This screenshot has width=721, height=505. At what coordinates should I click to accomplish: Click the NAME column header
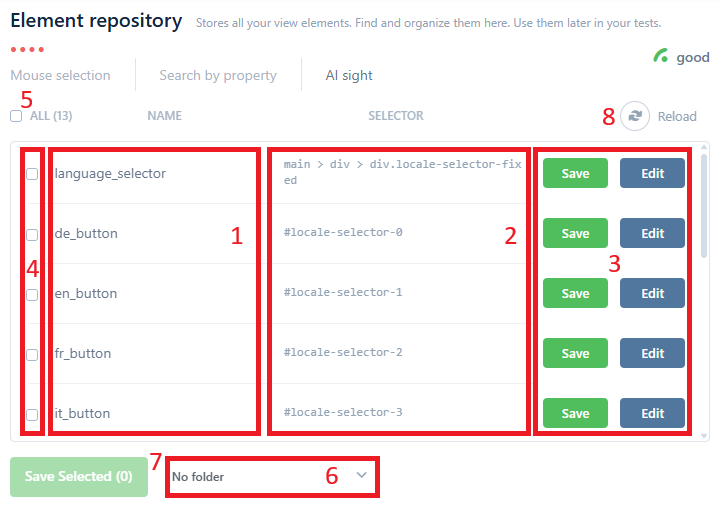tap(164, 116)
